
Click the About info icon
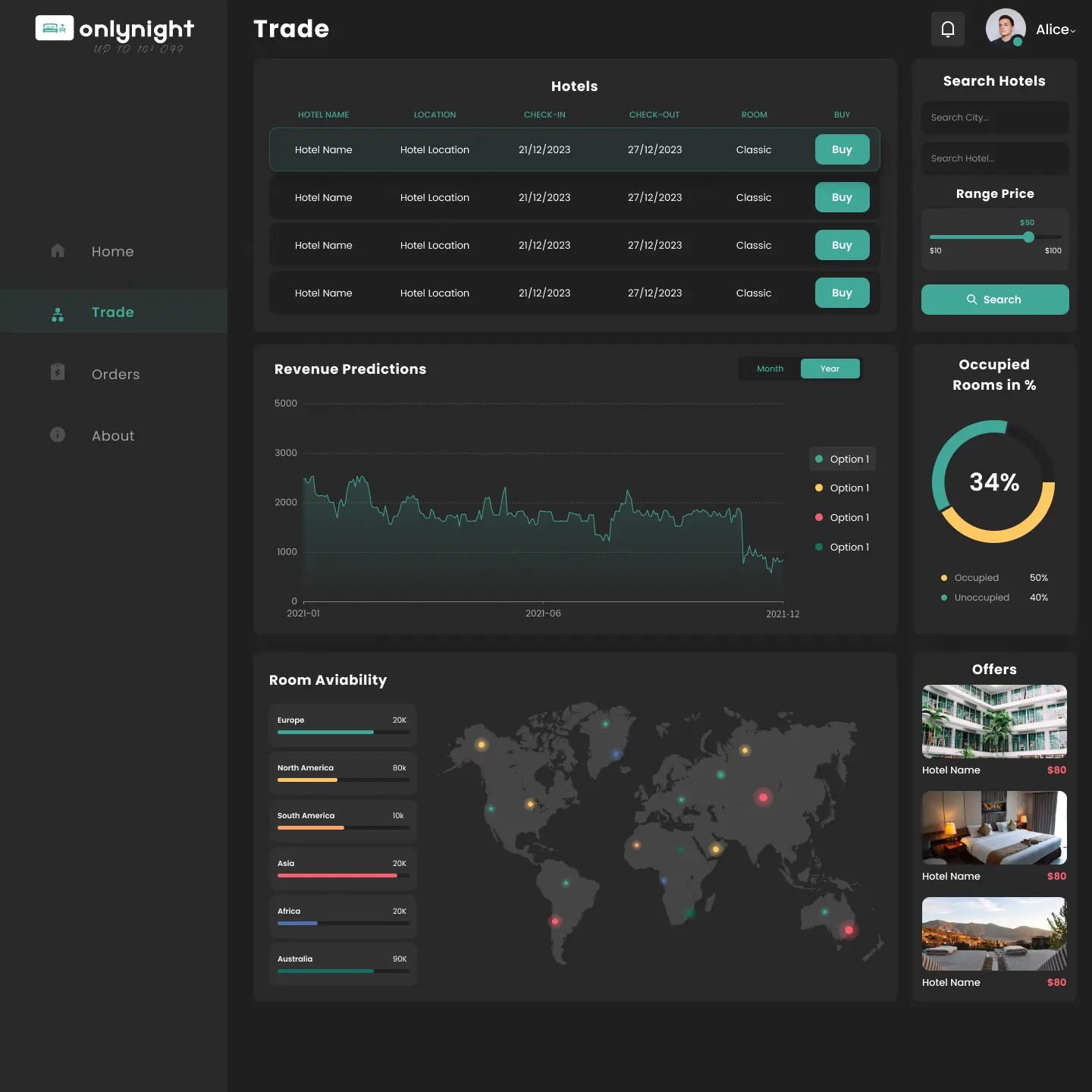[58, 435]
